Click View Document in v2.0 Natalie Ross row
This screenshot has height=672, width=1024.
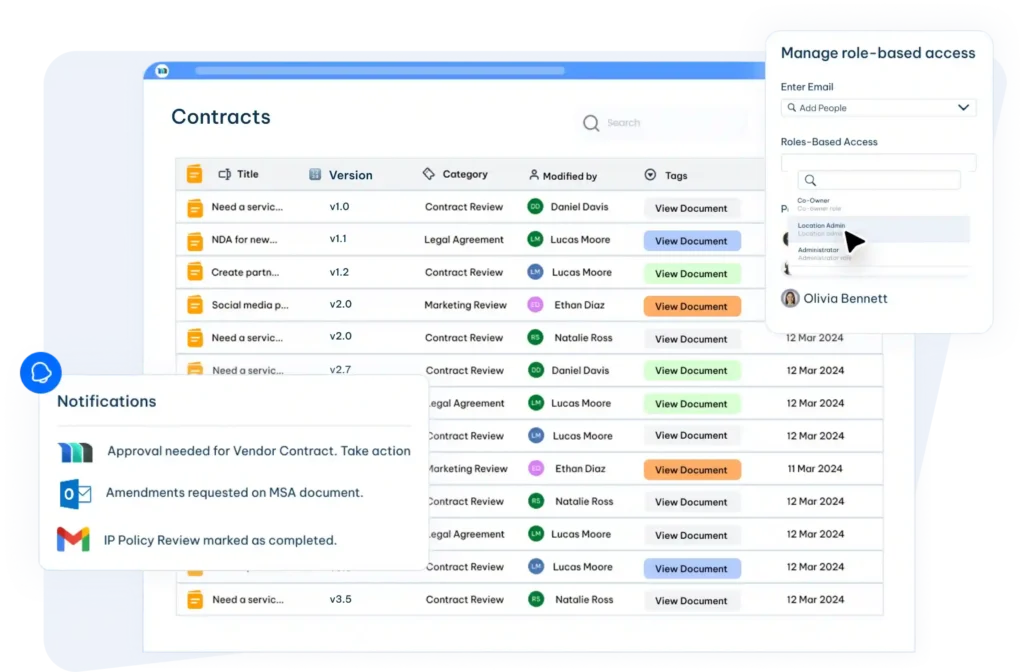tap(692, 339)
